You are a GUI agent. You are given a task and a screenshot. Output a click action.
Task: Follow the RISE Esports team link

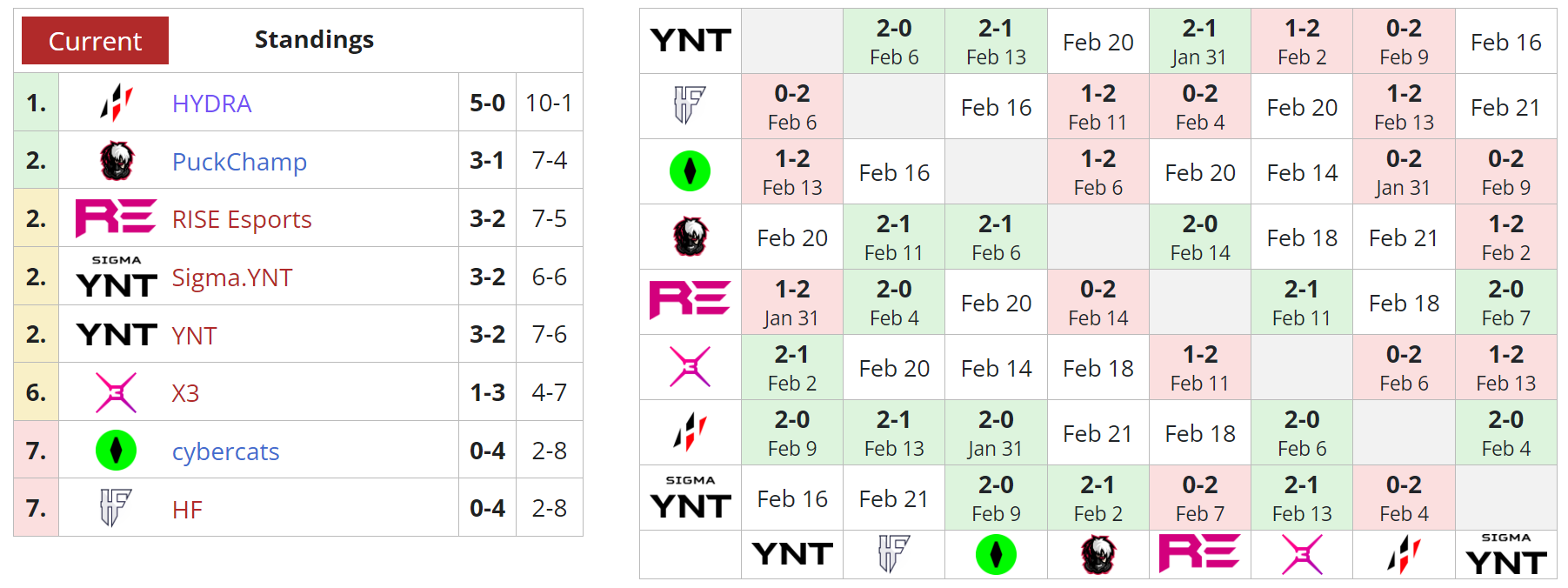[242, 219]
